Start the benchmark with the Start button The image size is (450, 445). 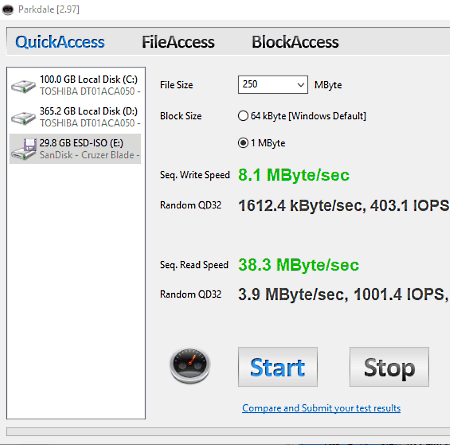click(x=278, y=367)
